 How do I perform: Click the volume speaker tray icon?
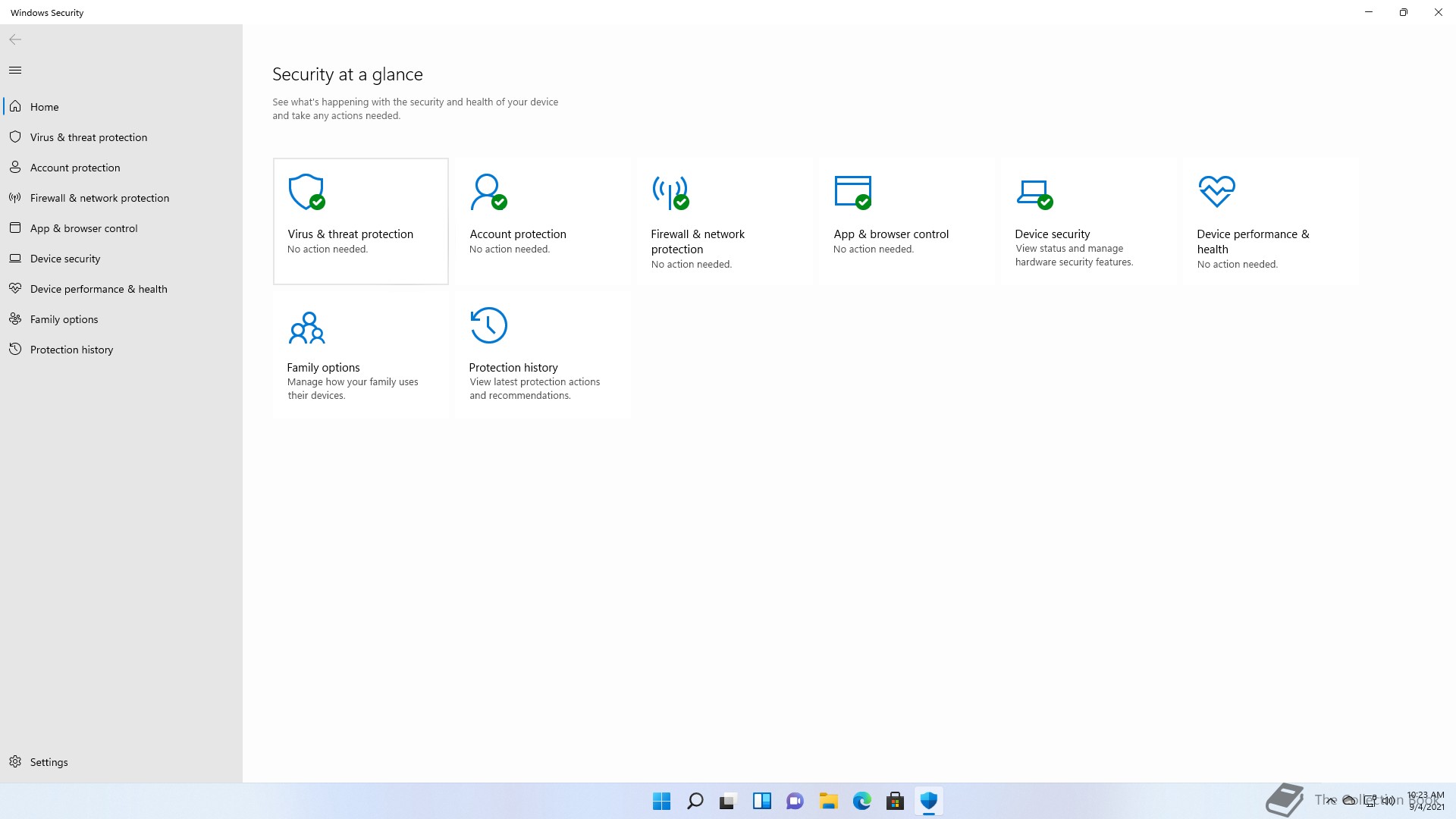point(1389,801)
